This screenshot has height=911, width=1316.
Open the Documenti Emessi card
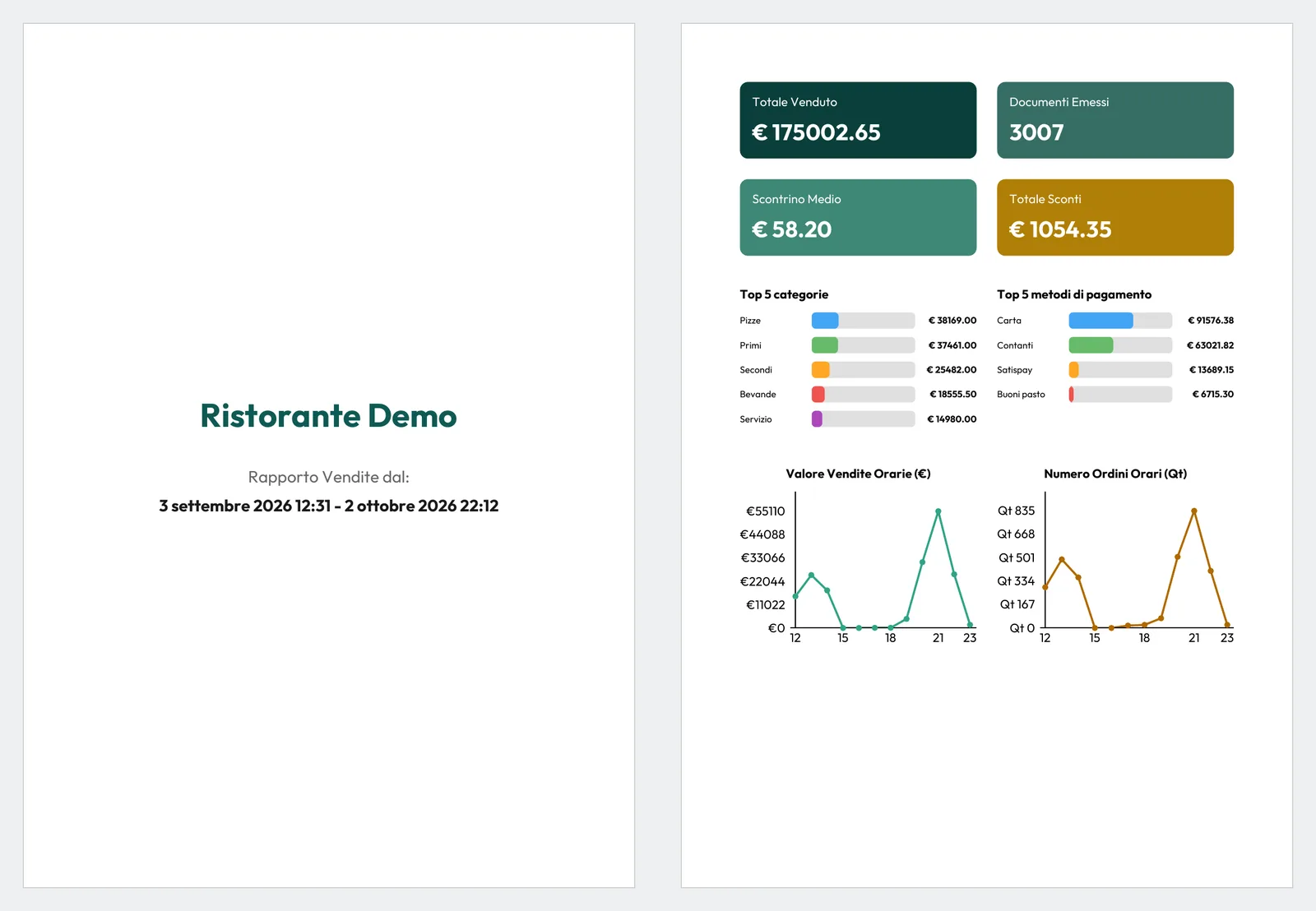pyautogui.click(x=1115, y=120)
